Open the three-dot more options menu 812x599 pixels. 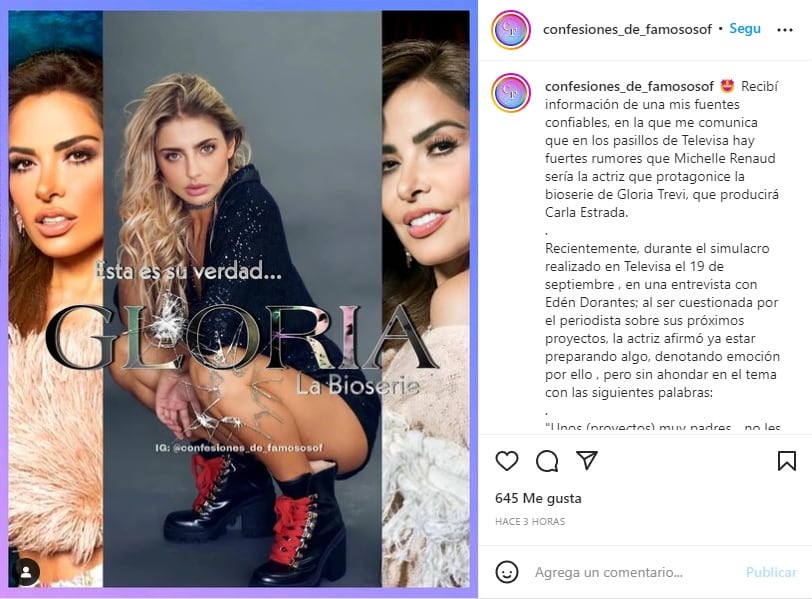[785, 30]
